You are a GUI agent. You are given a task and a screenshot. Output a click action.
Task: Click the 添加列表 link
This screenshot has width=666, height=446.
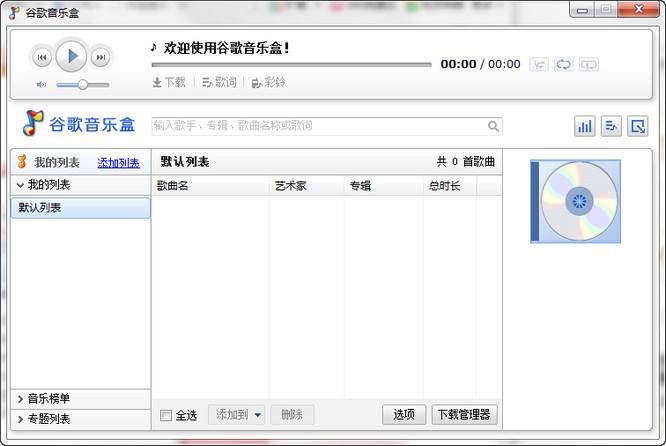point(119,163)
